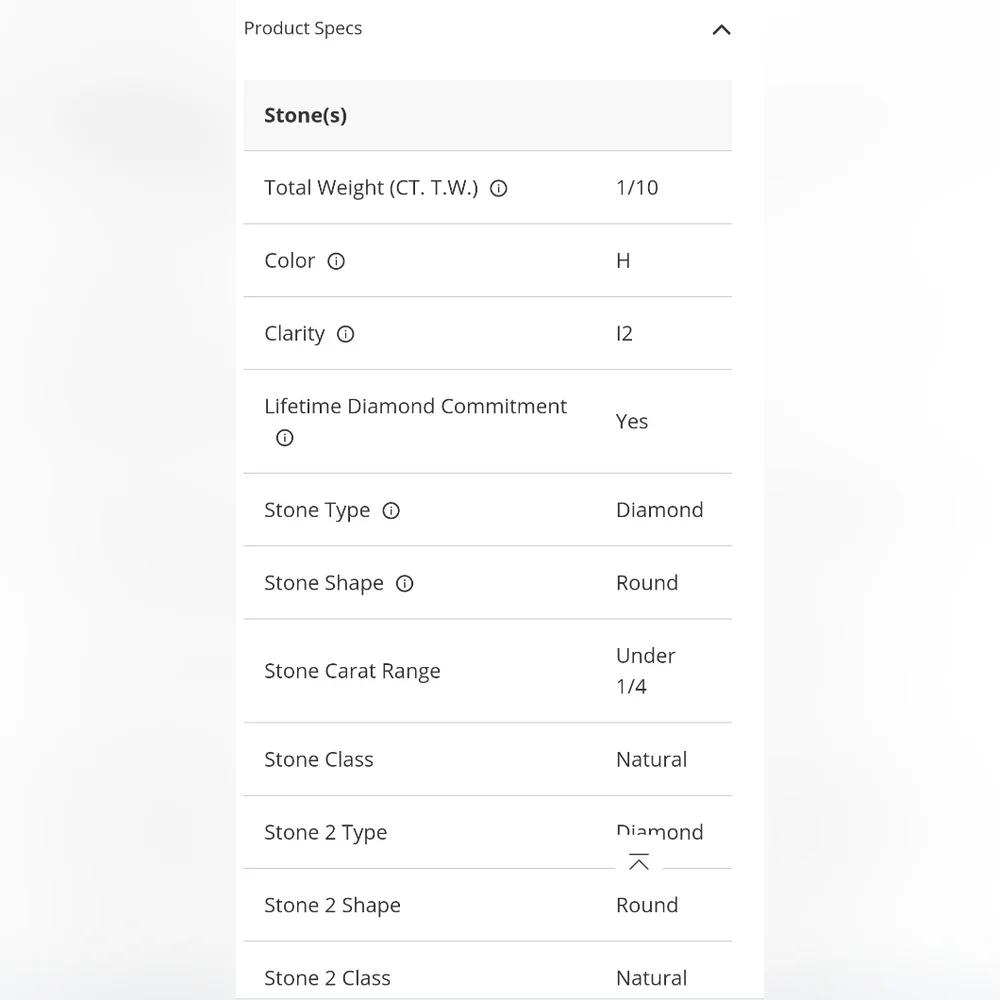
Task: Click the Product Specs header title
Action: click(x=303, y=28)
